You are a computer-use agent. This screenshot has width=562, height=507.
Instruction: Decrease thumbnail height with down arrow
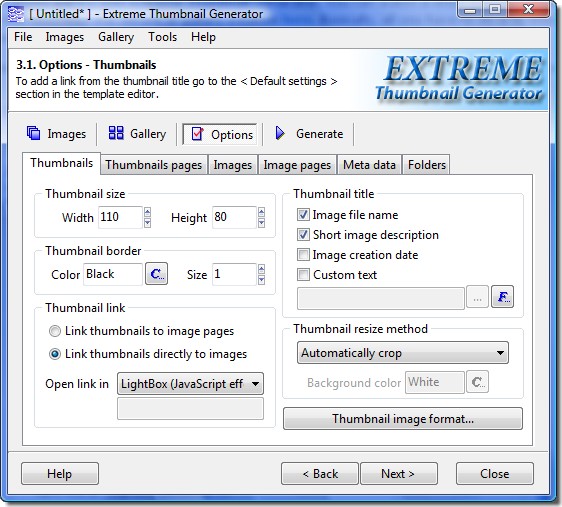coord(262,223)
